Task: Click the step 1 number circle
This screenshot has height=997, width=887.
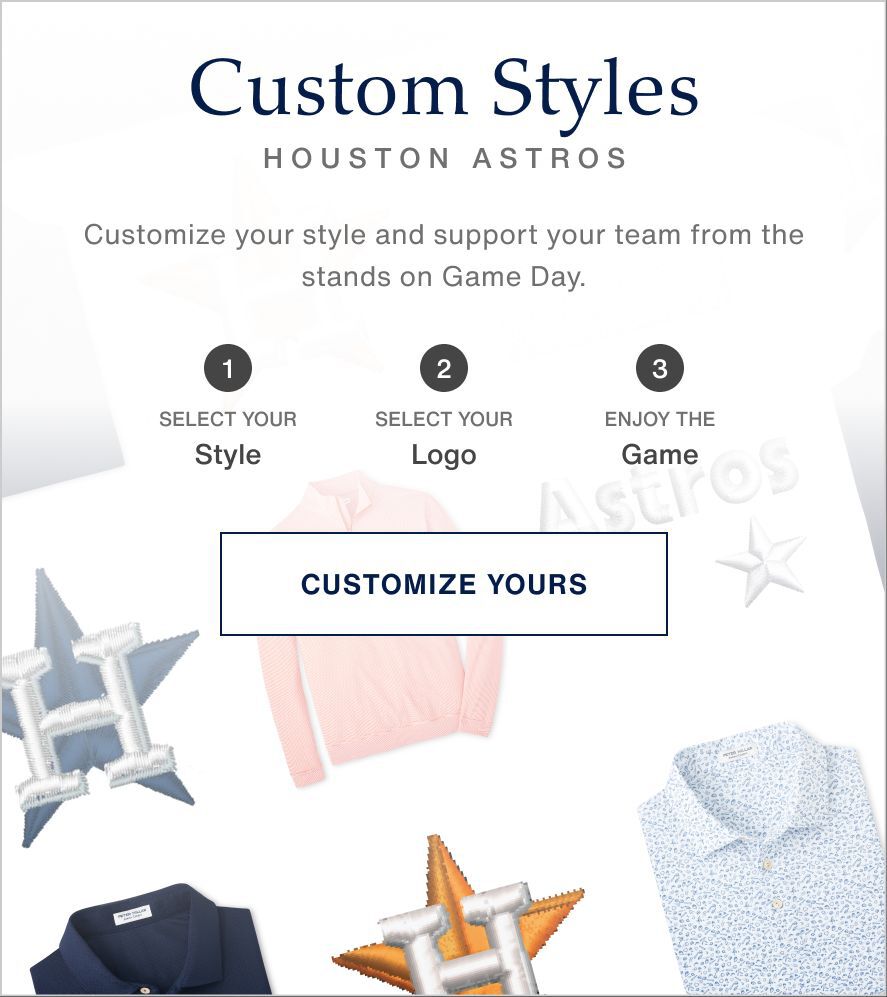Action: click(x=228, y=368)
